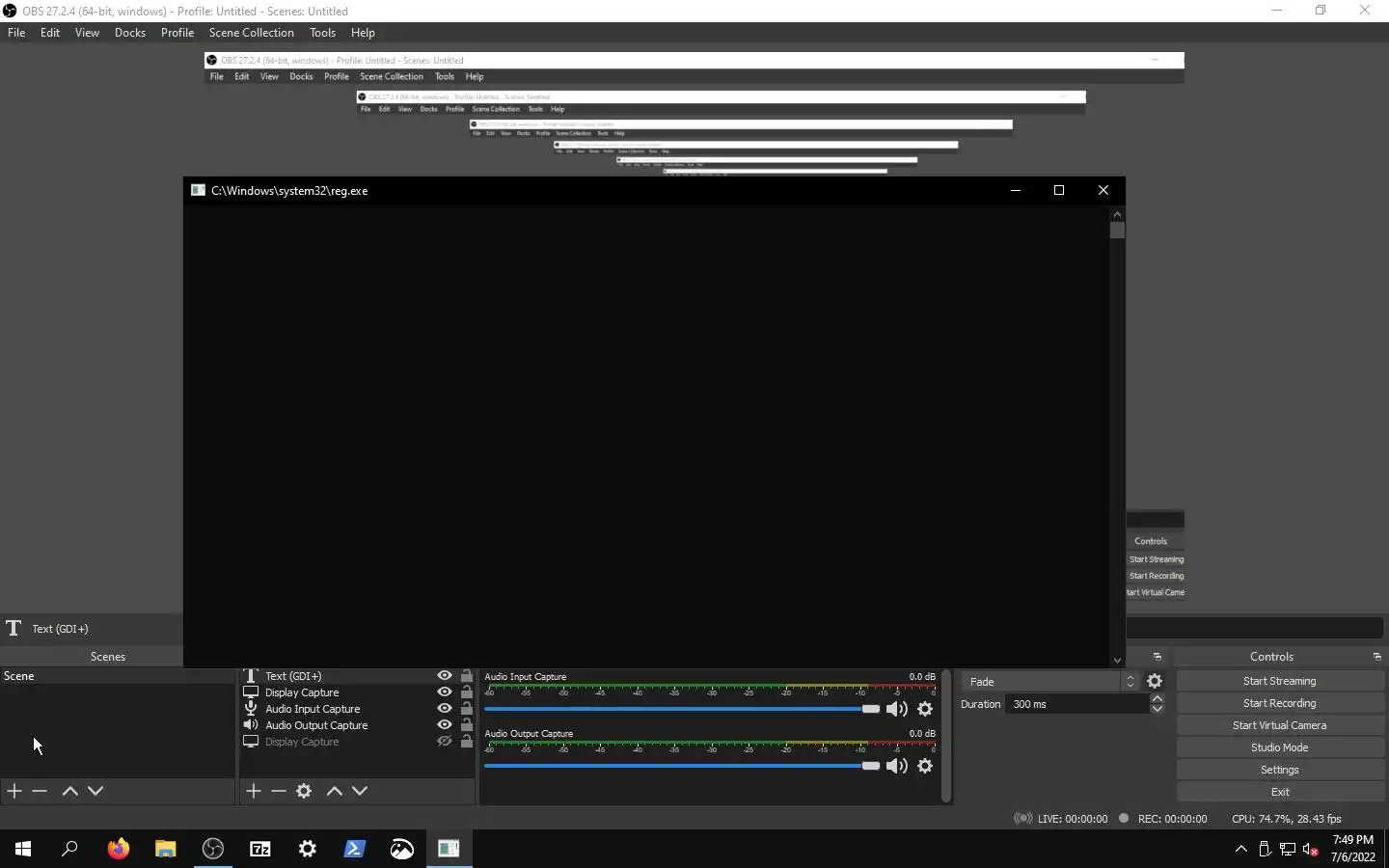This screenshot has height=868, width=1389.
Task: Decrease Duration with the down stepper arrow
Action: pyautogui.click(x=1157, y=710)
